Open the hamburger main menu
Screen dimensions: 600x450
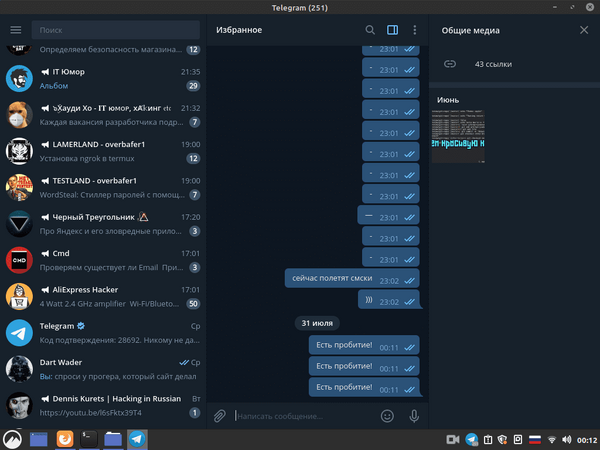coord(16,30)
